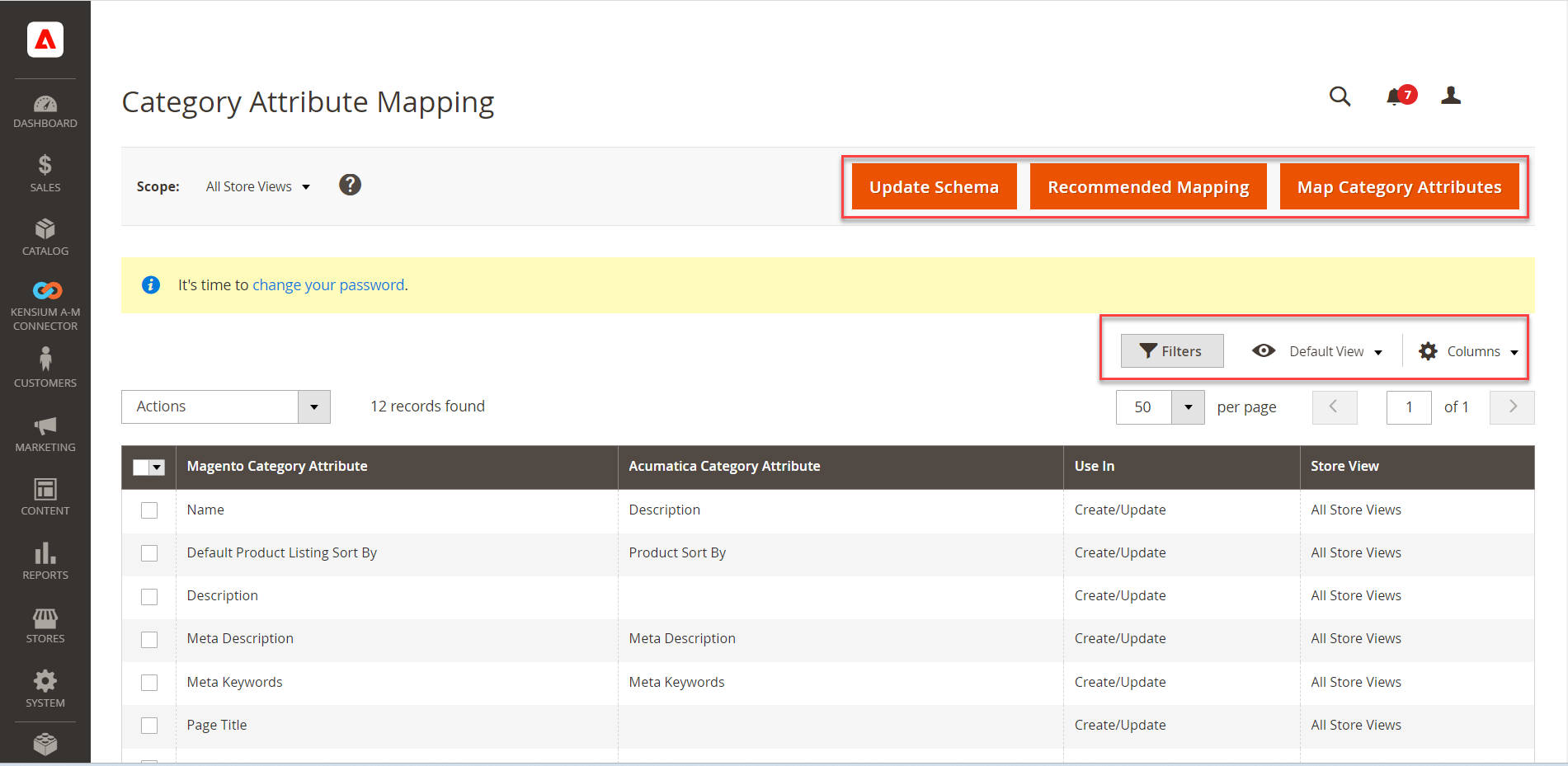Select the Sales icon in the sidebar
1568x766 pixels.
tap(45, 172)
